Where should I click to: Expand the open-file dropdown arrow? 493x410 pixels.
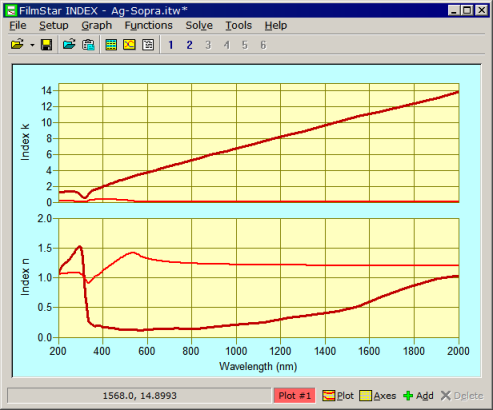(x=32, y=45)
